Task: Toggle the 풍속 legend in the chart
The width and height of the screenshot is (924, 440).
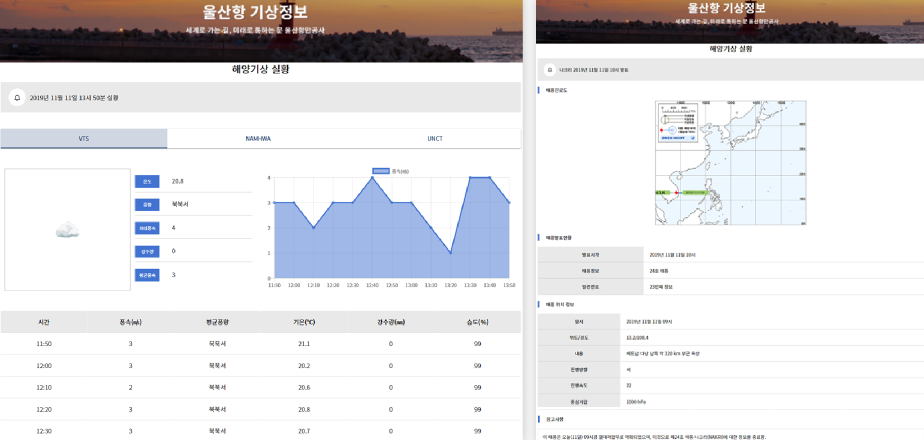Action: [392, 170]
